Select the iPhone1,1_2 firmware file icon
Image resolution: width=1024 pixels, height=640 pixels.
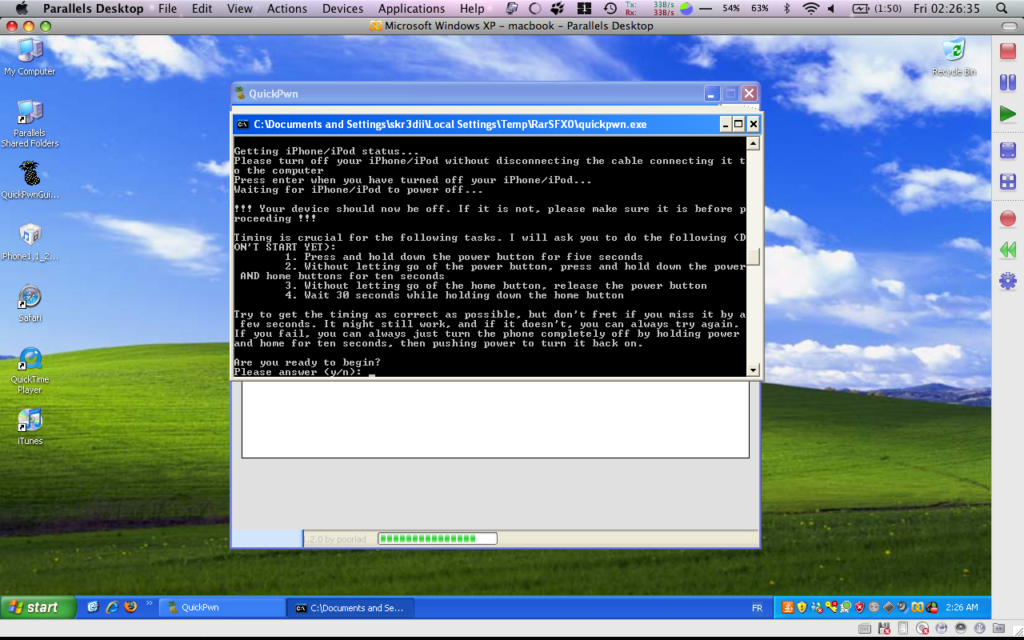coord(29,242)
